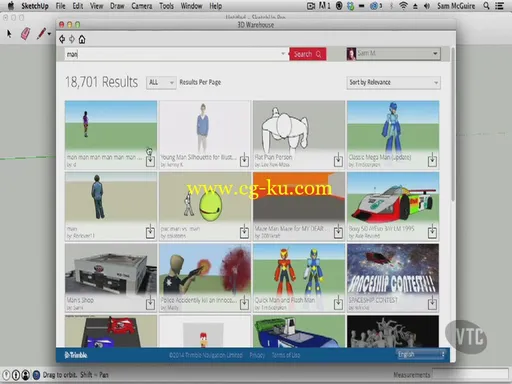Screen dimensions: 512x384
Task: Download the pac man vs. man model
Action: (244, 232)
